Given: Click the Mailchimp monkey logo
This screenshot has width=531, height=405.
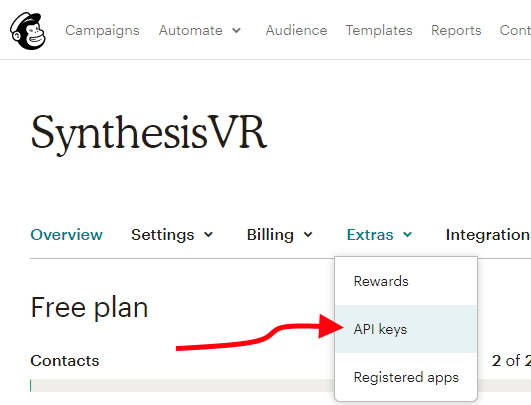Looking at the screenshot, I should pos(28,31).
